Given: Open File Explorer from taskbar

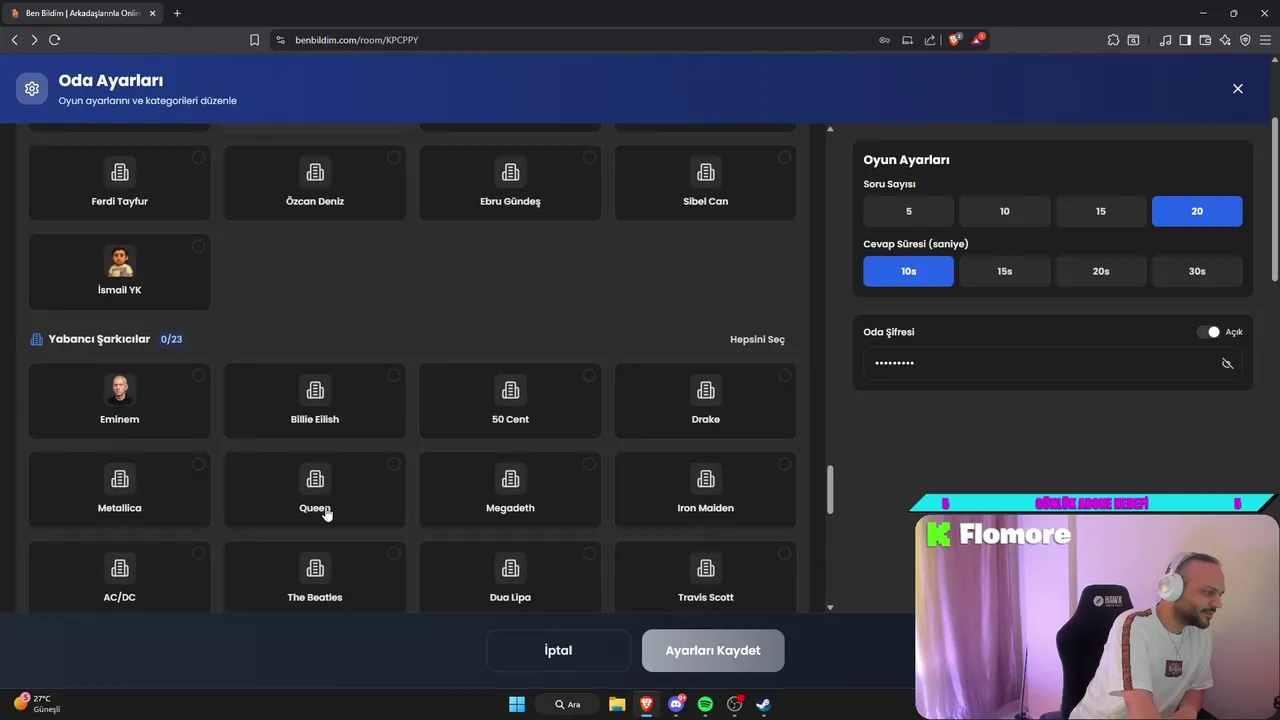Looking at the screenshot, I should click(x=617, y=704).
